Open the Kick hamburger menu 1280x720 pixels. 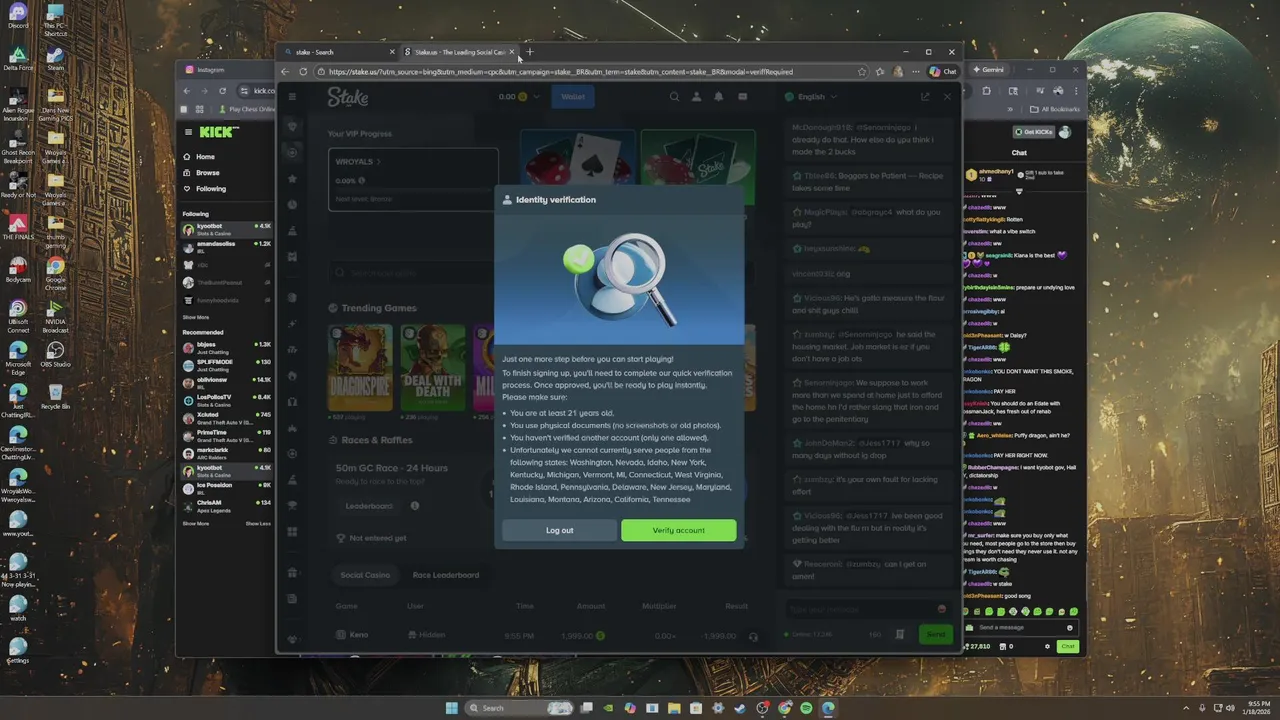(188, 132)
